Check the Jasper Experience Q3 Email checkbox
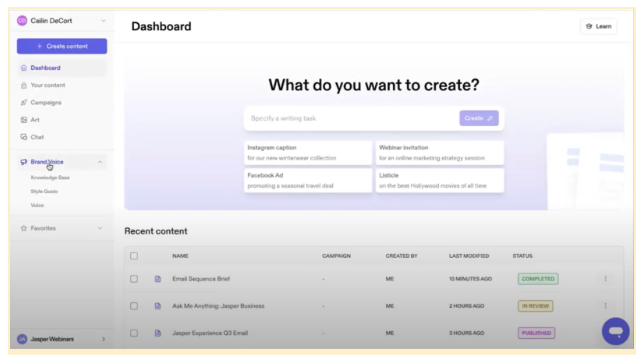 pyautogui.click(x=134, y=333)
